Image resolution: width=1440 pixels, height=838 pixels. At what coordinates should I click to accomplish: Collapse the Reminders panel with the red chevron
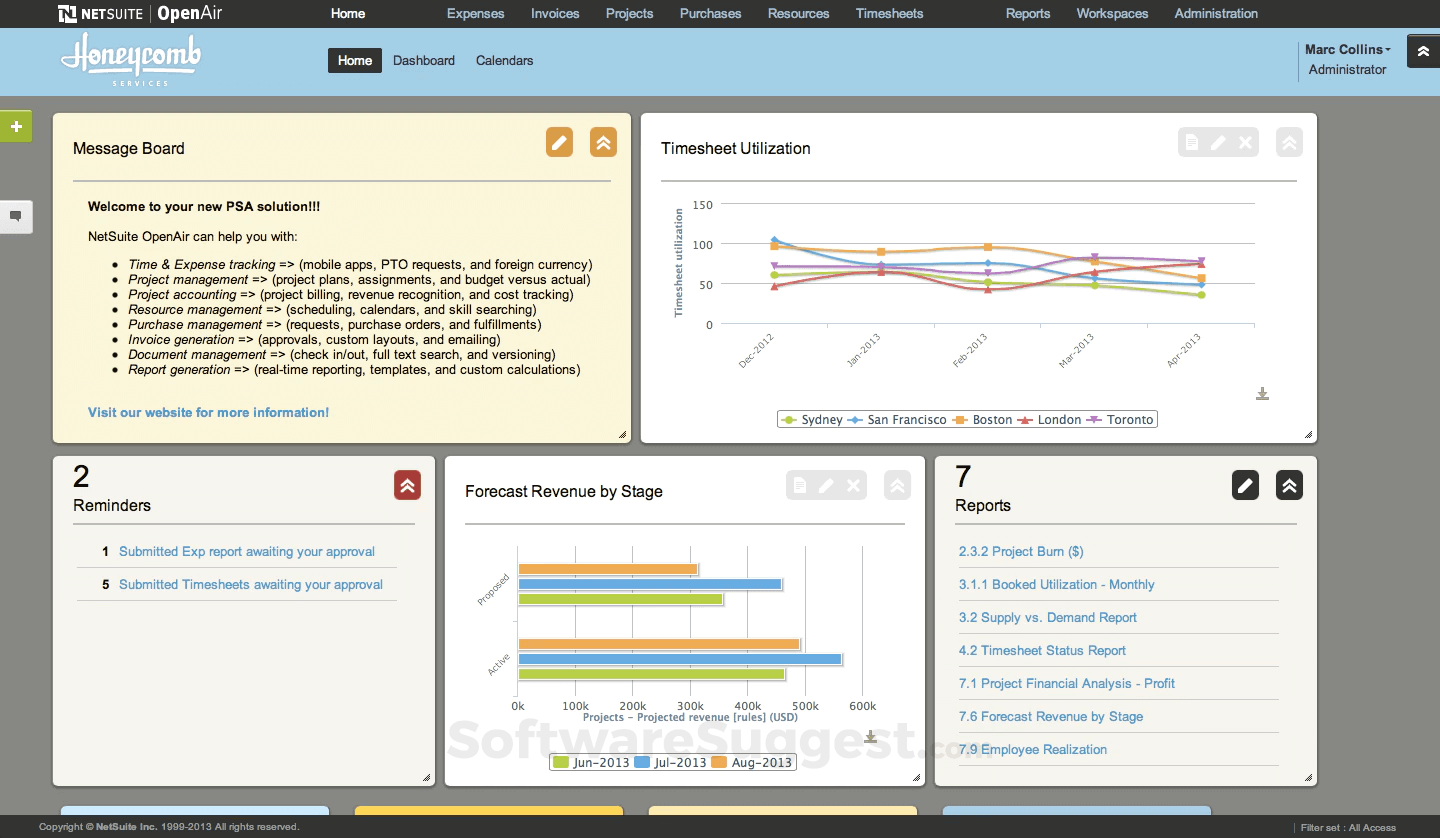tap(407, 485)
